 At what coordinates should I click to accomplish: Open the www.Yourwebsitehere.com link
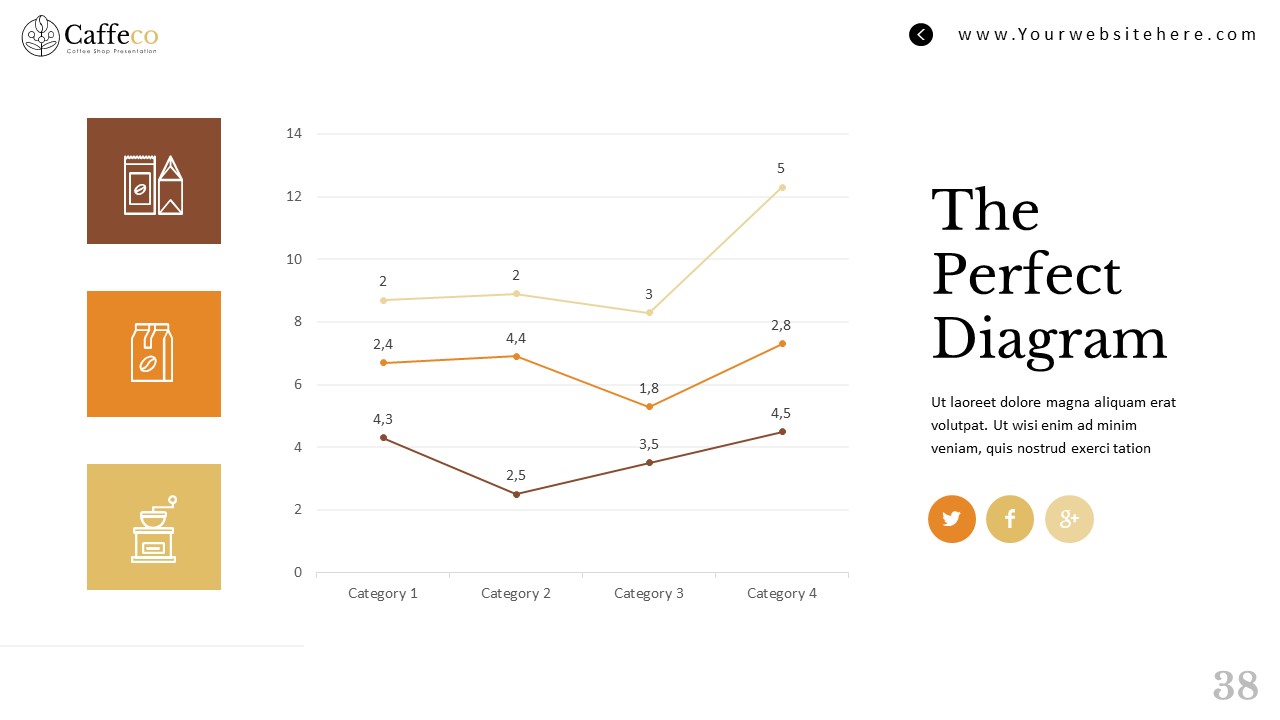tap(1107, 35)
